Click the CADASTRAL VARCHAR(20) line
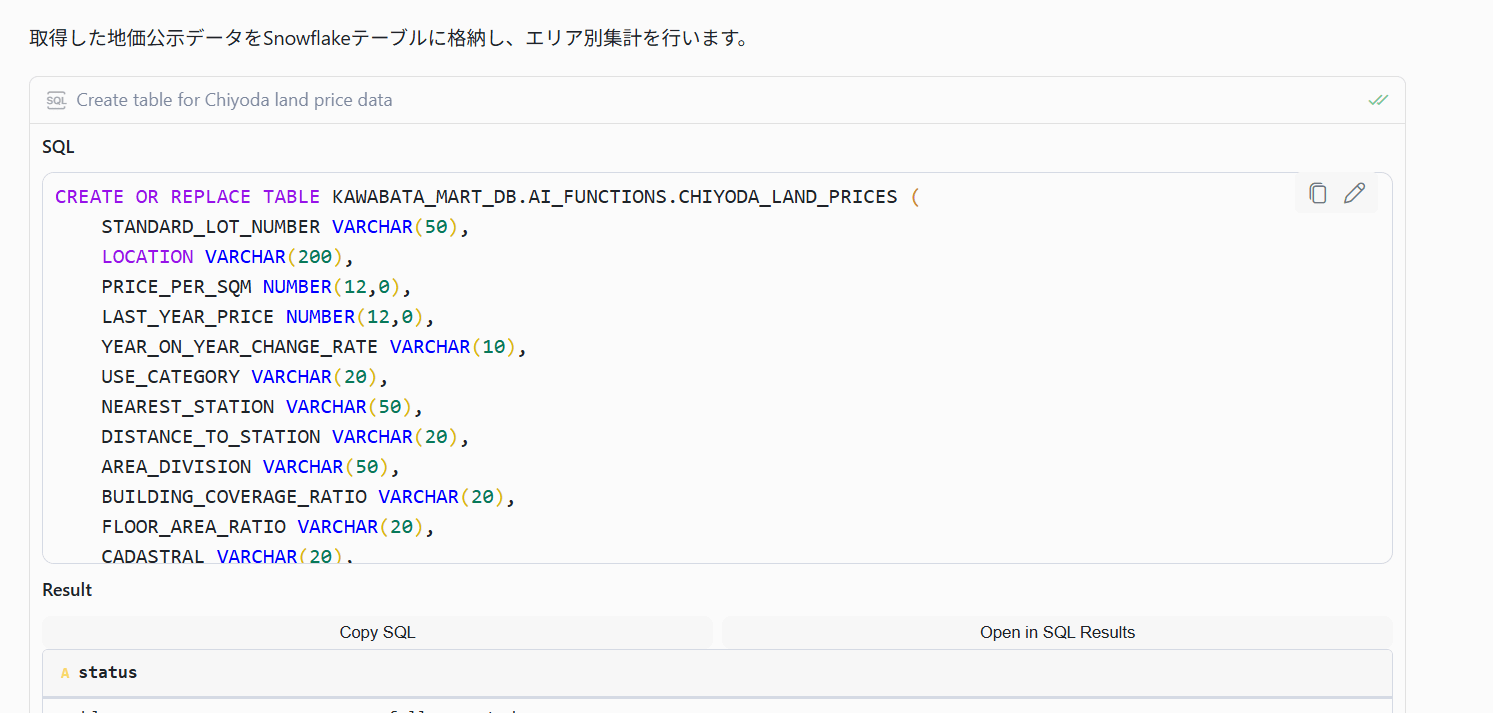 [x=228, y=555]
